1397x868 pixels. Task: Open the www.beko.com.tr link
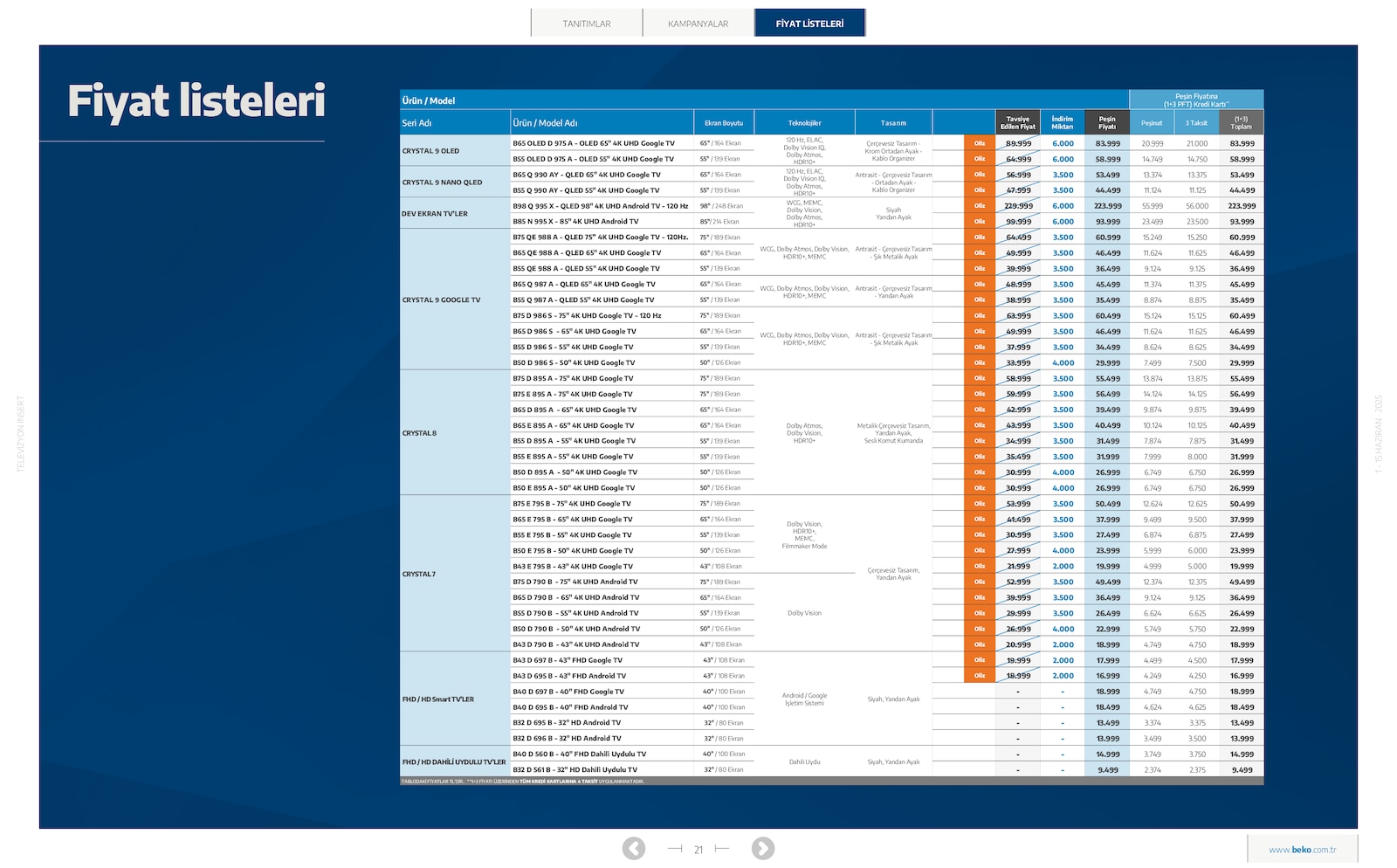[1302, 850]
